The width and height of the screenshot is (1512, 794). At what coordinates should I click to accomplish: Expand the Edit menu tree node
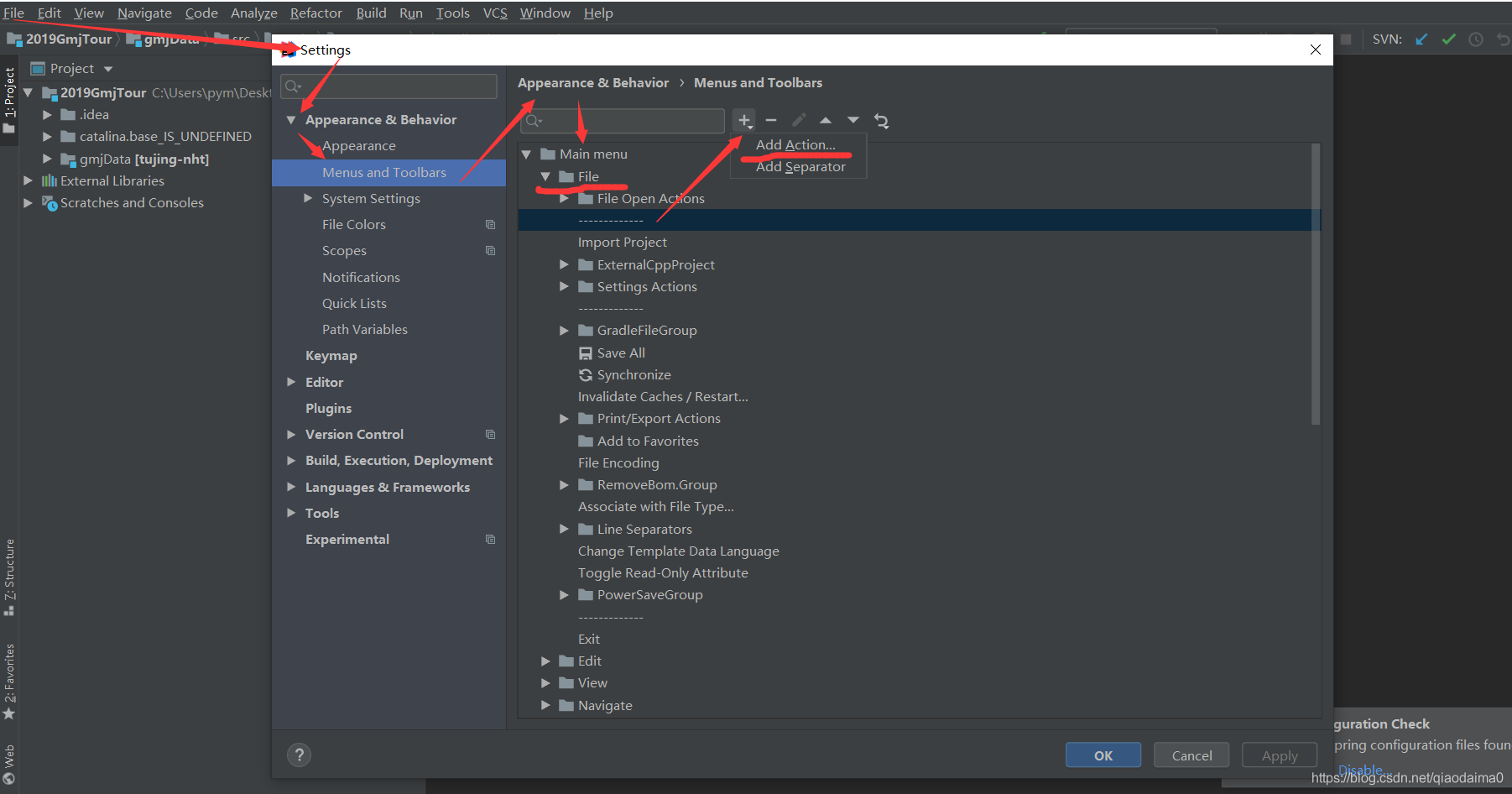(545, 661)
